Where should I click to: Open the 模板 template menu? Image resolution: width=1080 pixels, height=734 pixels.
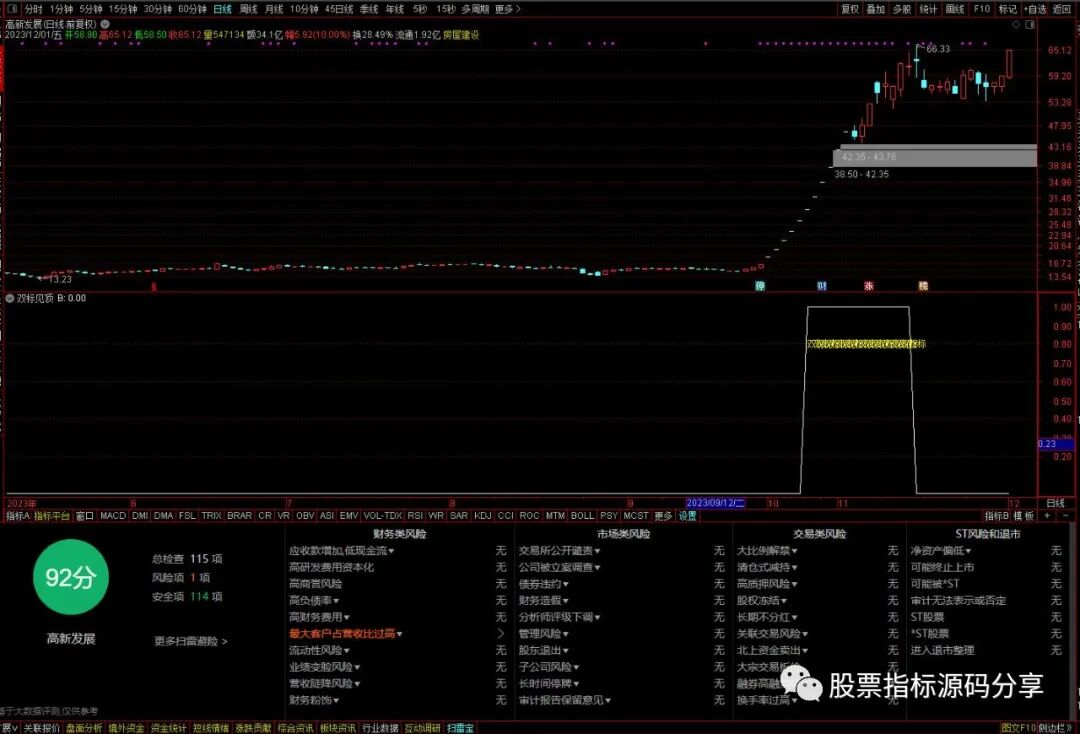pyautogui.click(x=1024, y=516)
